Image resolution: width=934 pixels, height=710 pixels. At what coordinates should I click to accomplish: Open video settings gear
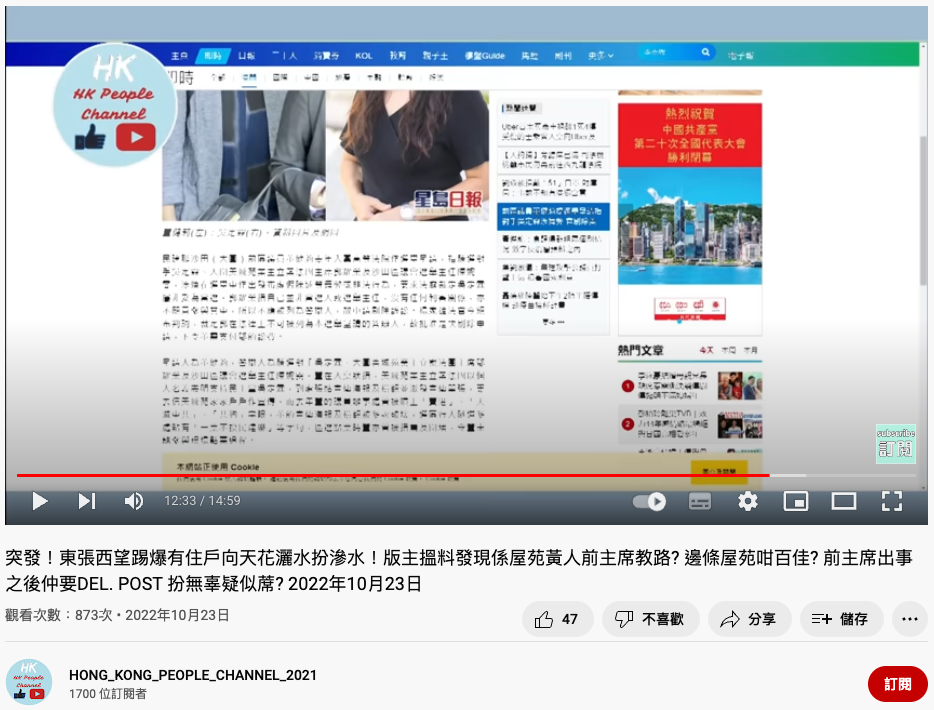pos(748,502)
